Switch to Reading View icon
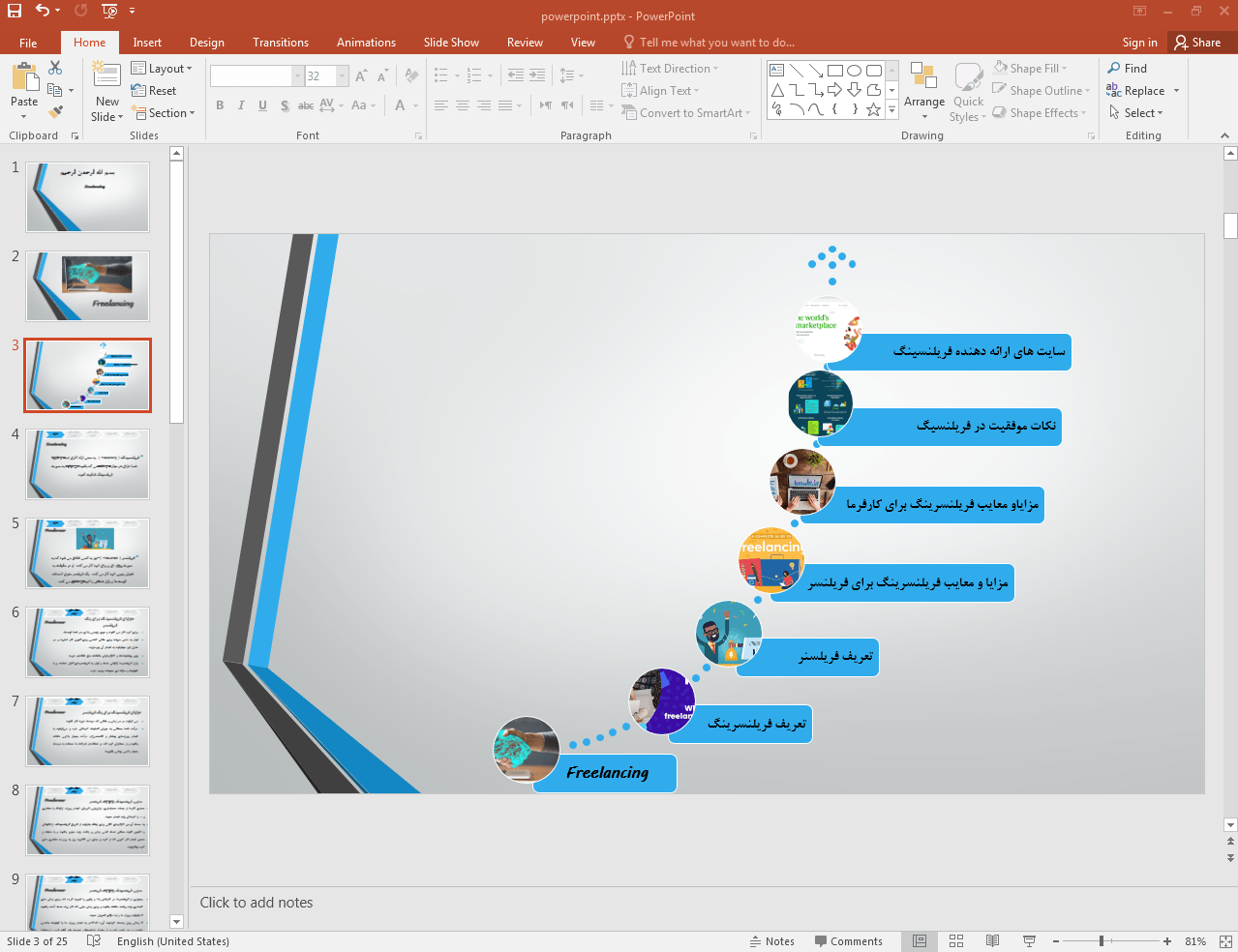 point(992,941)
